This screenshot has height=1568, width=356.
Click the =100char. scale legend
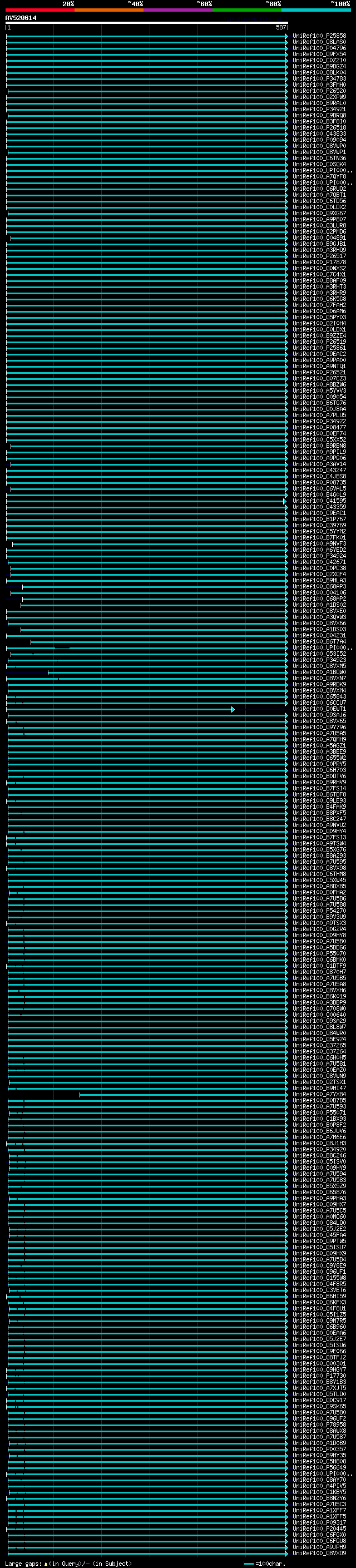265,1563
